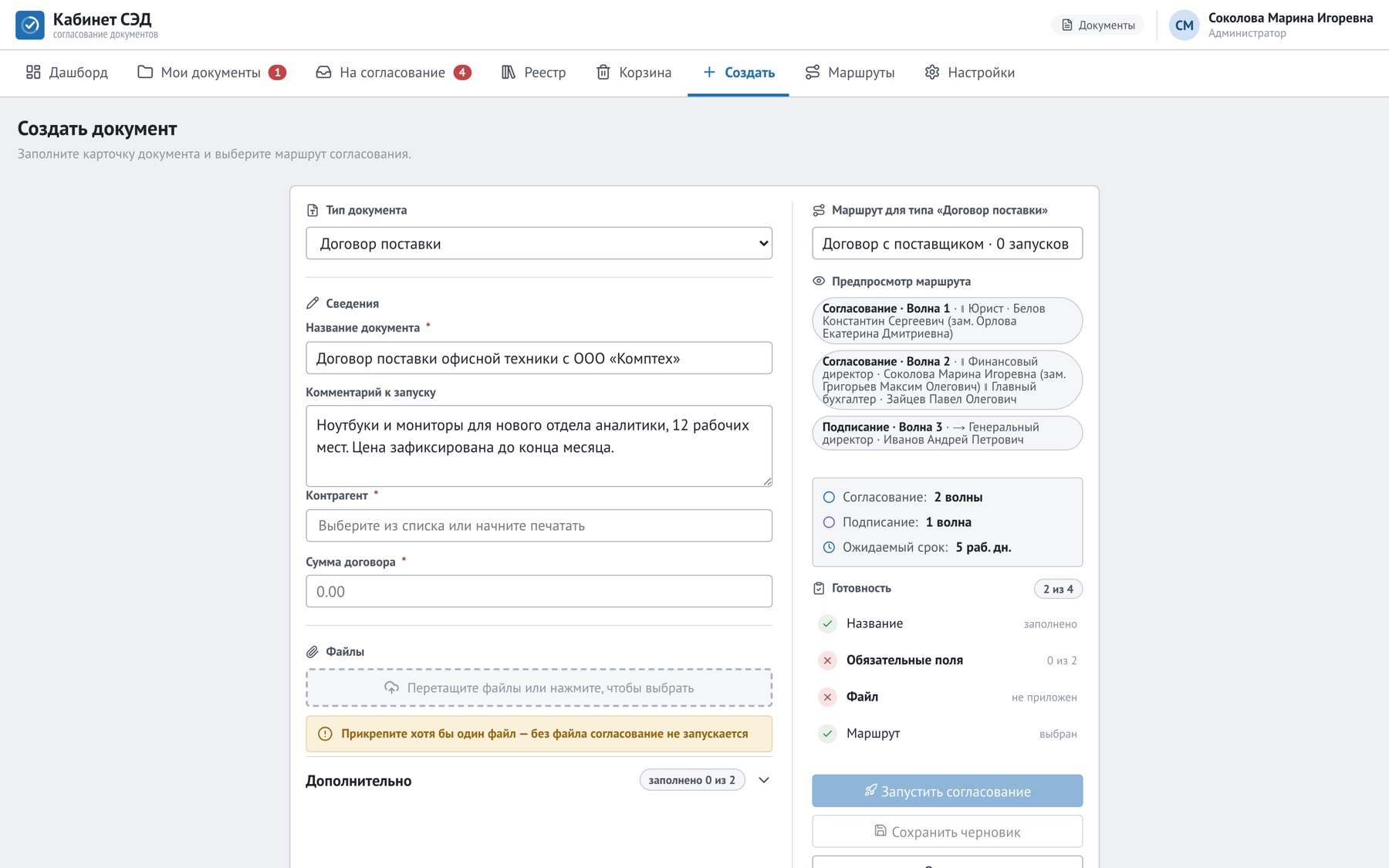Open the Дашборд tab
The image size is (1389, 868).
click(x=67, y=73)
